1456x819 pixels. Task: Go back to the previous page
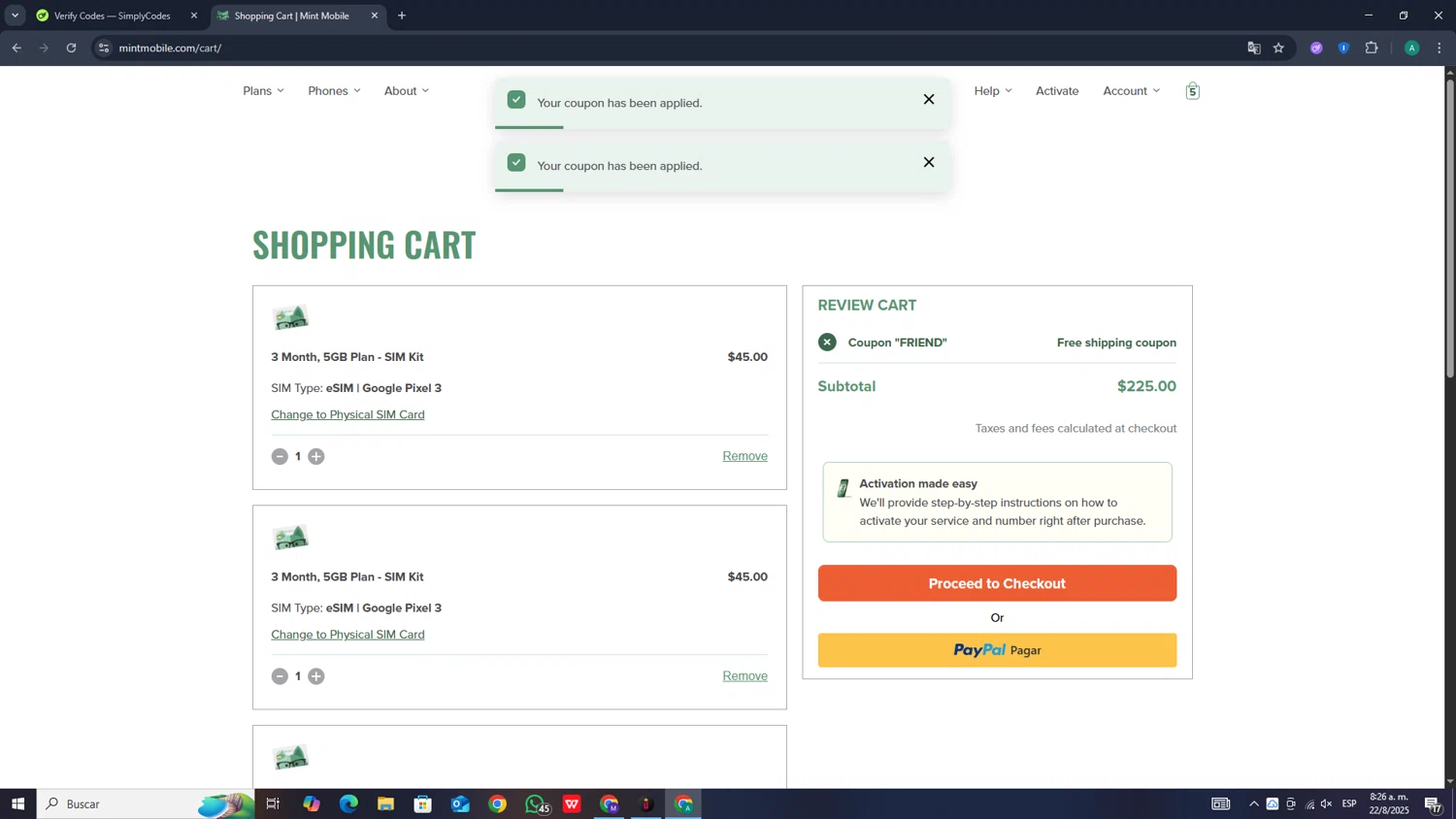pos(17,48)
